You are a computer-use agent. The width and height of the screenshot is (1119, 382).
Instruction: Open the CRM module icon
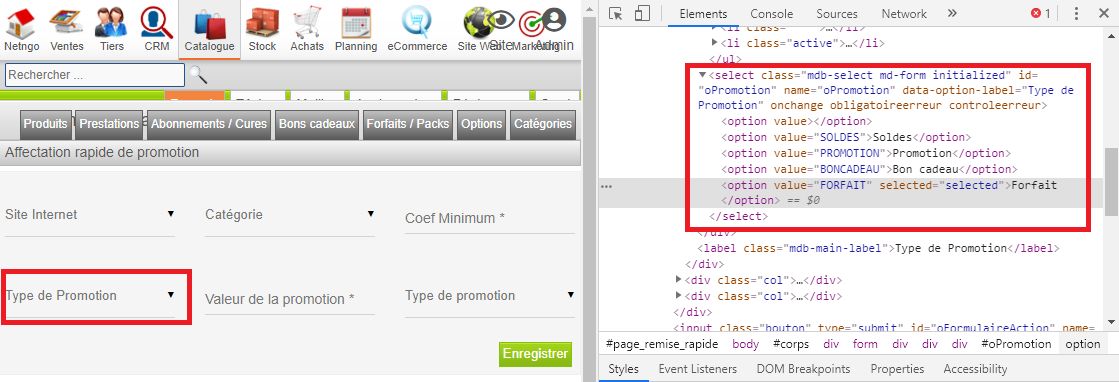tap(156, 22)
